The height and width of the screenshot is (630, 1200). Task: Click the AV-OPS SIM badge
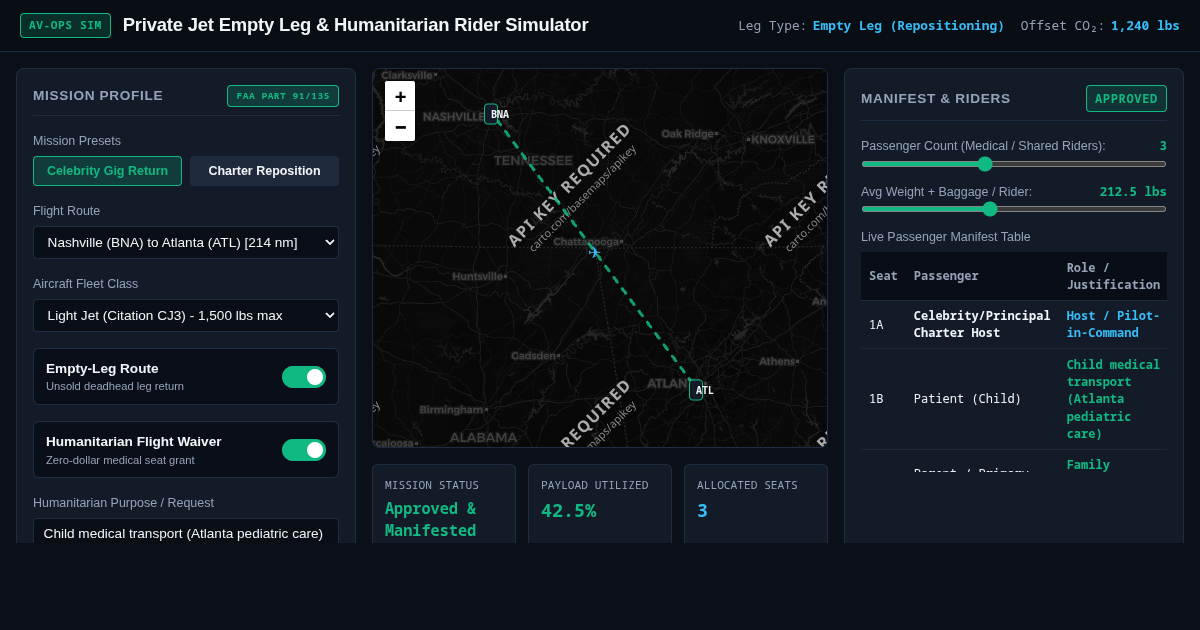pos(65,25)
